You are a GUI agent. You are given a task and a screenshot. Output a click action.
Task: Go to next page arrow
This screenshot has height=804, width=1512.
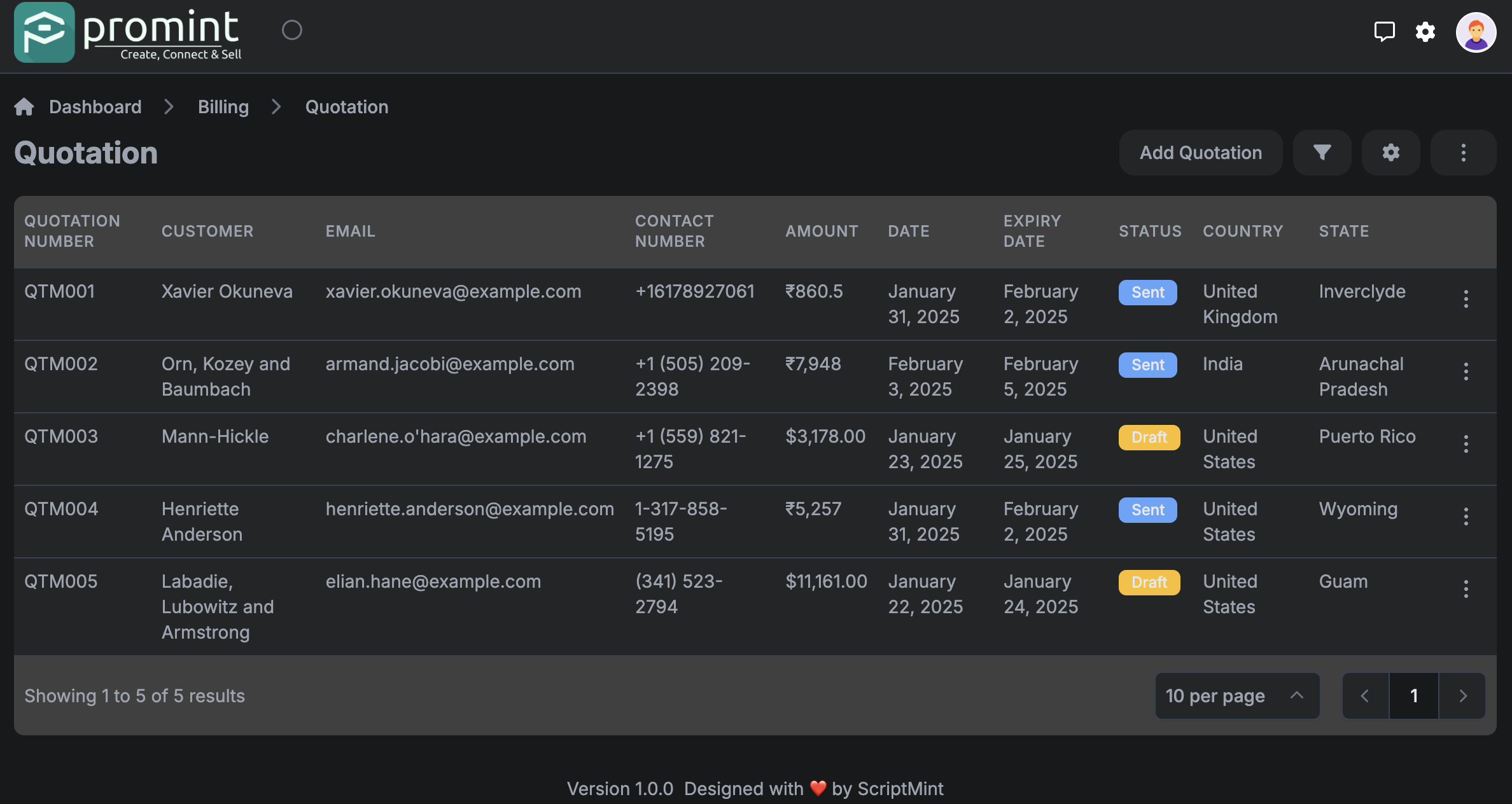coord(1462,696)
